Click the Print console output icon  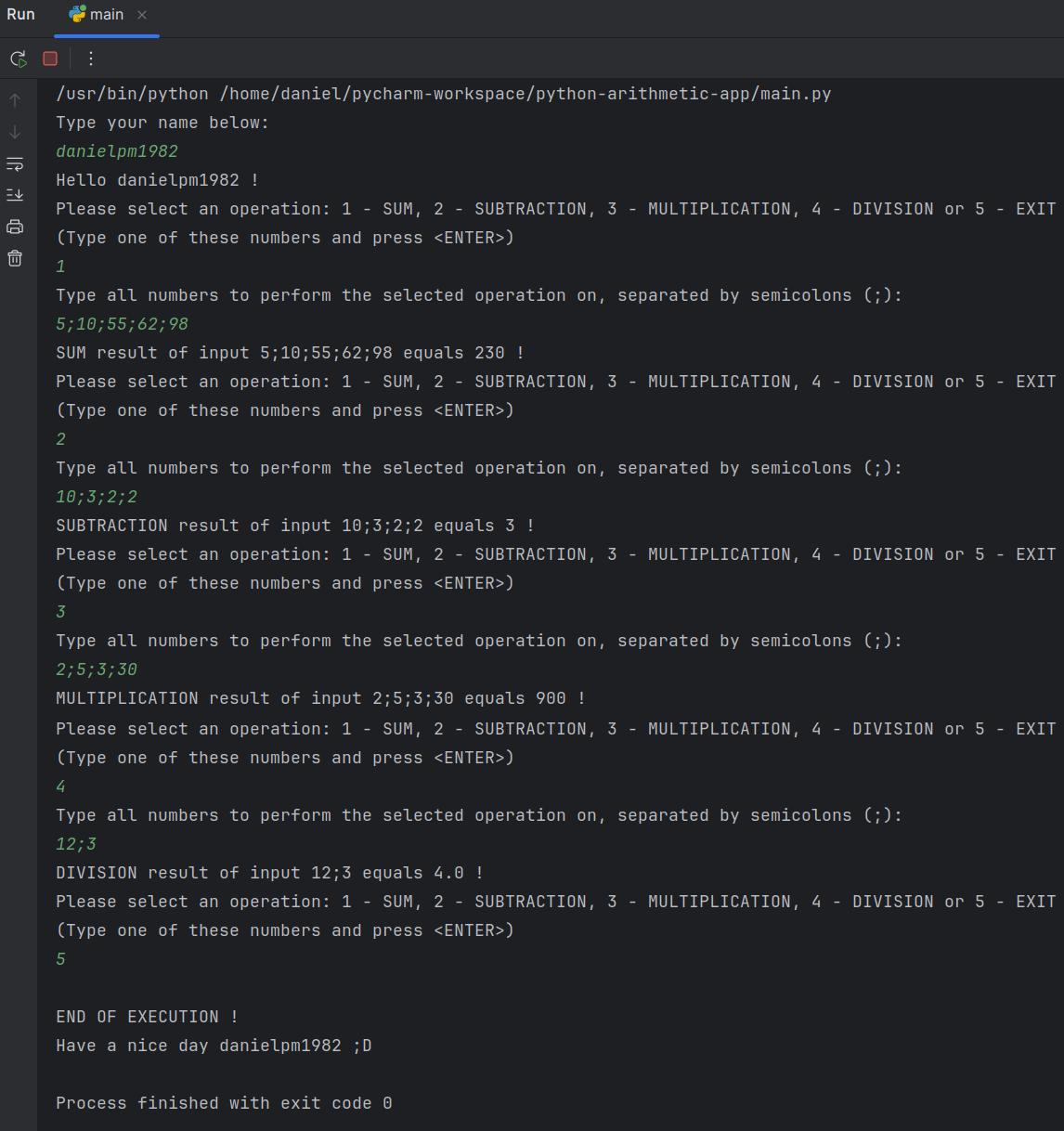coord(15,227)
